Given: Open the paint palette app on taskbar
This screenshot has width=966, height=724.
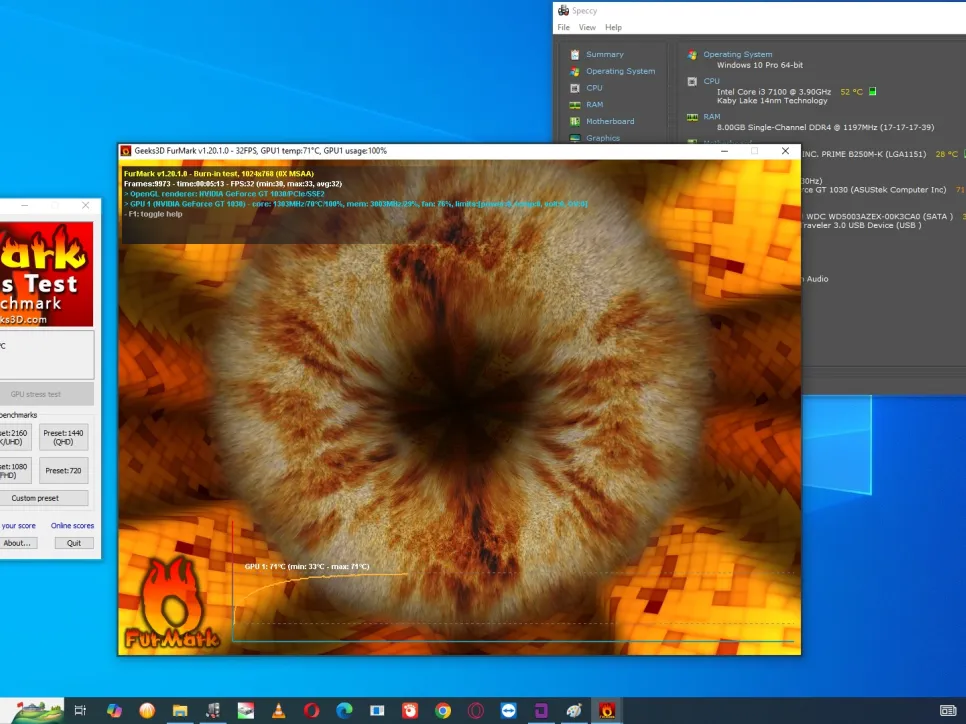Looking at the screenshot, I should point(574,710).
